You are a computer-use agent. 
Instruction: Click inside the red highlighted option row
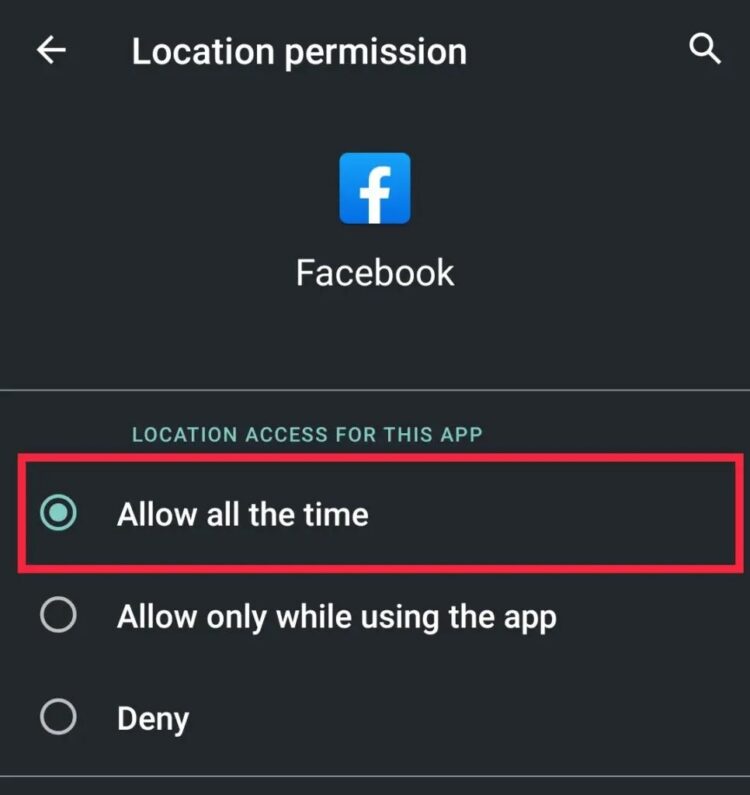[380, 513]
